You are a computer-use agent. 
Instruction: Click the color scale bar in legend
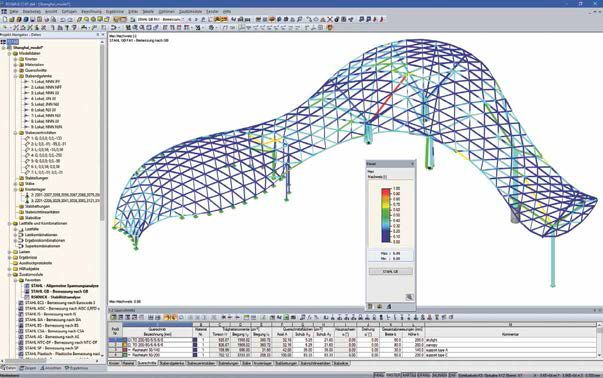[386, 215]
